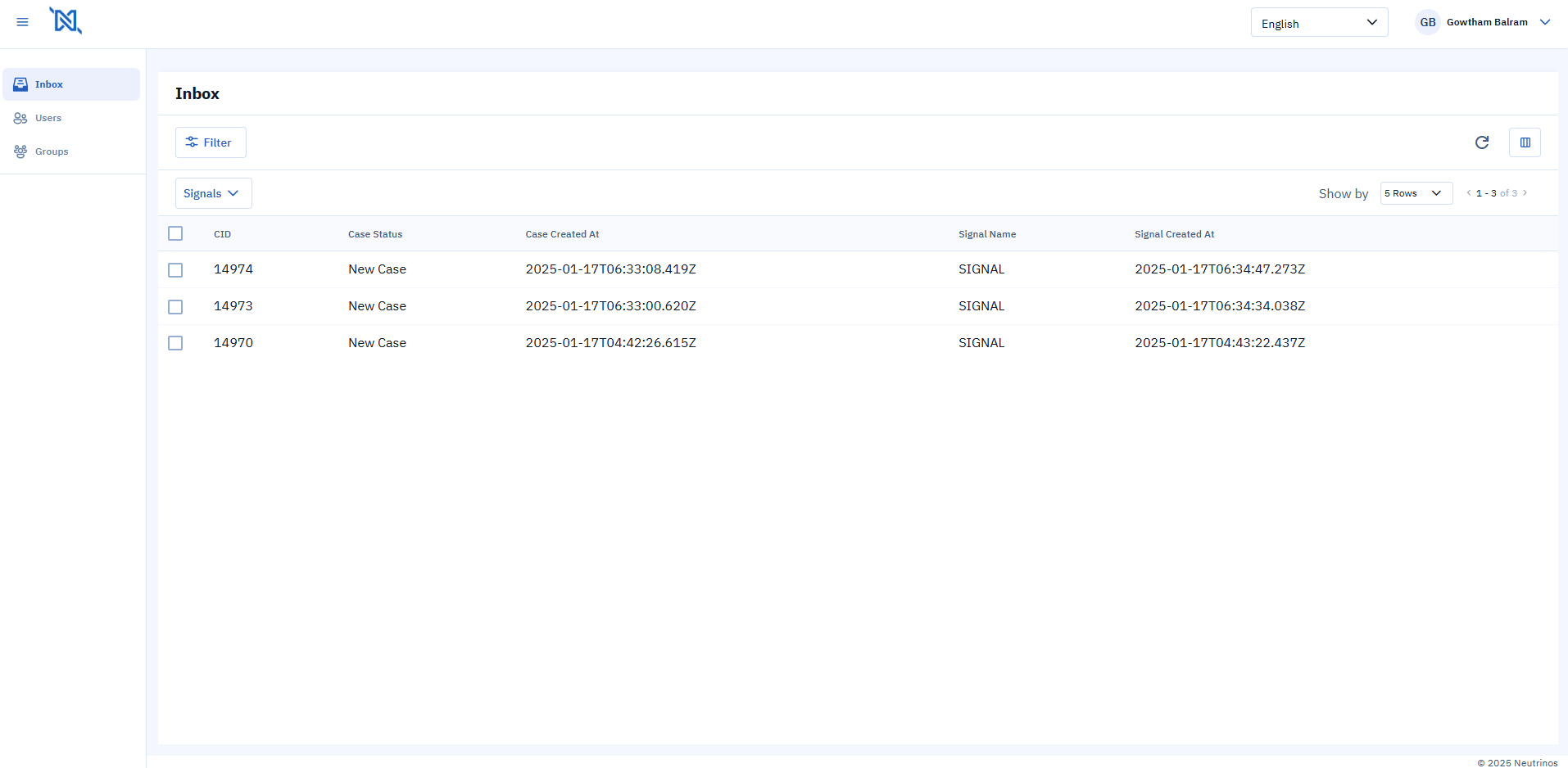Go to the previous page arrow
This screenshot has height=768, width=1568.
(1468, 193)
